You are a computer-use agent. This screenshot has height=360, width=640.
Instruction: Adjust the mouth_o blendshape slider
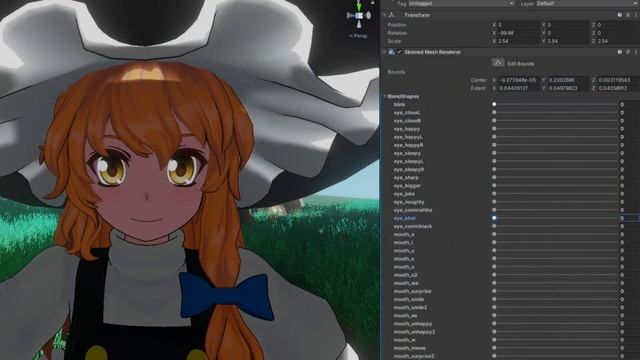tap(555, 267)
